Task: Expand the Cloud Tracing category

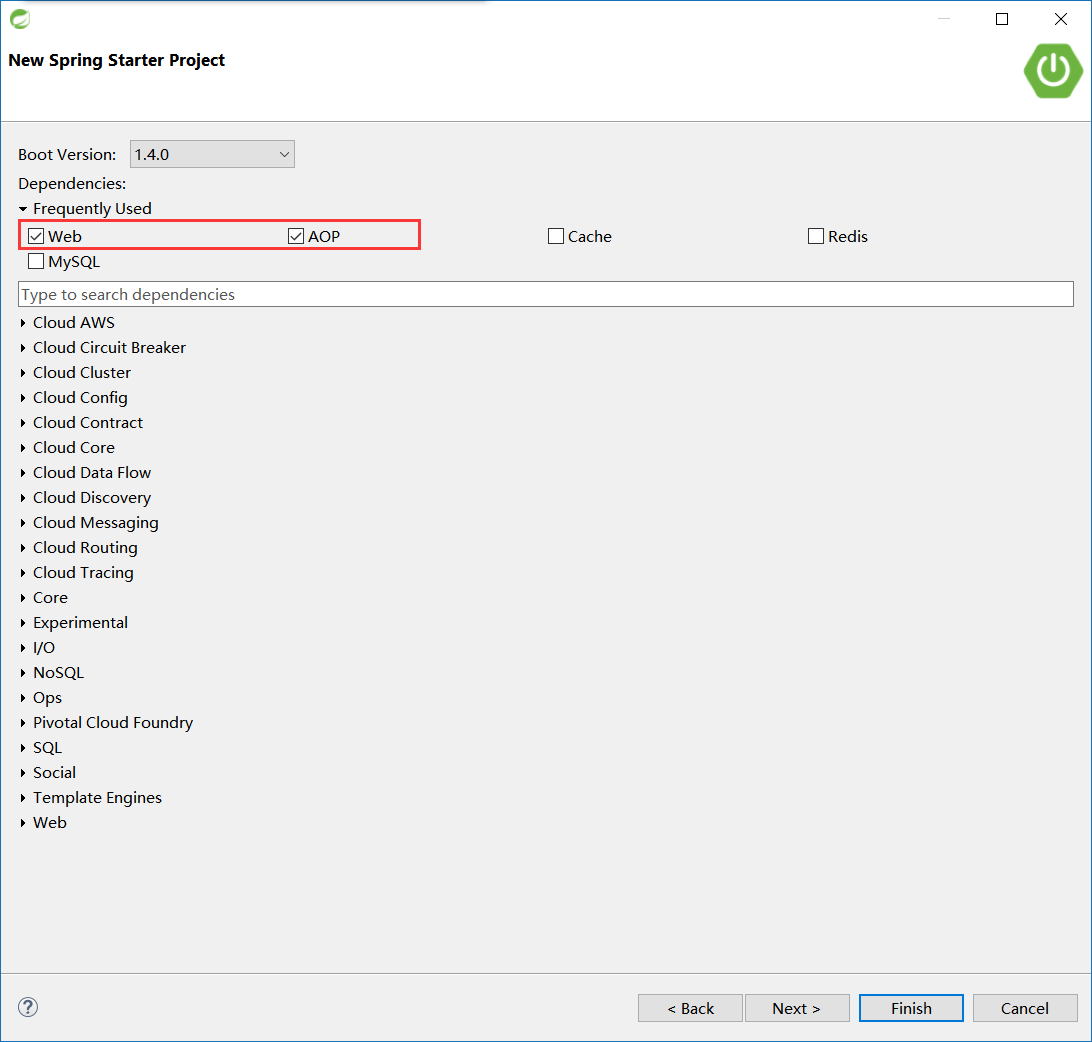Action: (23, 573)
